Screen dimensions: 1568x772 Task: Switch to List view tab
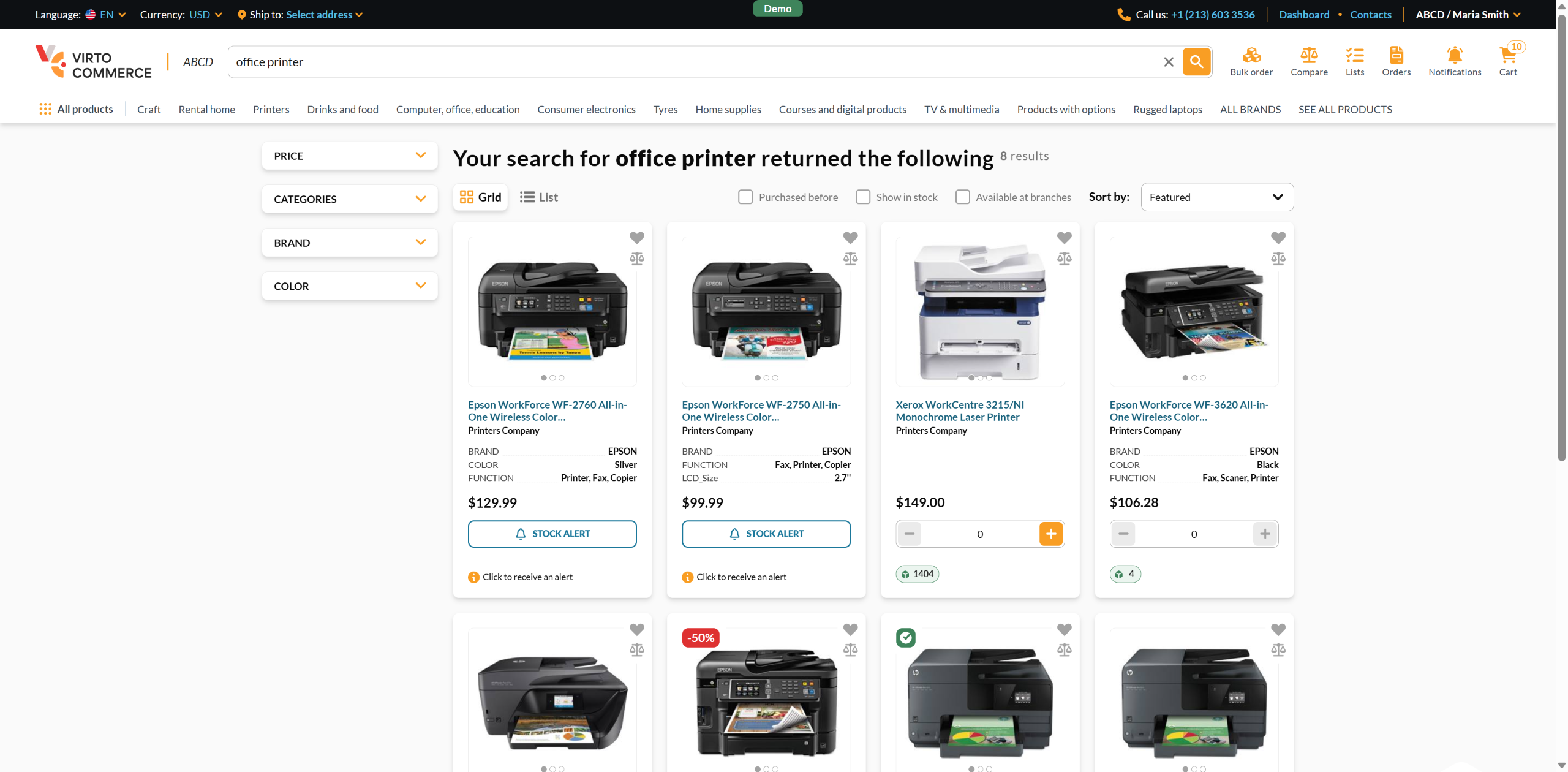click(x=539, y=197)
